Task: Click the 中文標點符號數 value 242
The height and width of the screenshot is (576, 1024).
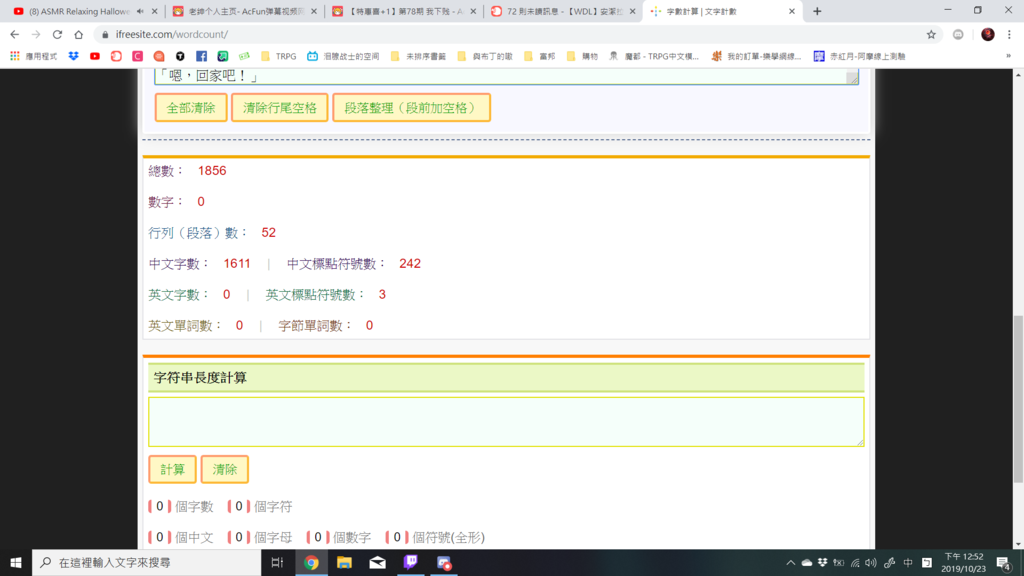Action: (x=410, y=264)
